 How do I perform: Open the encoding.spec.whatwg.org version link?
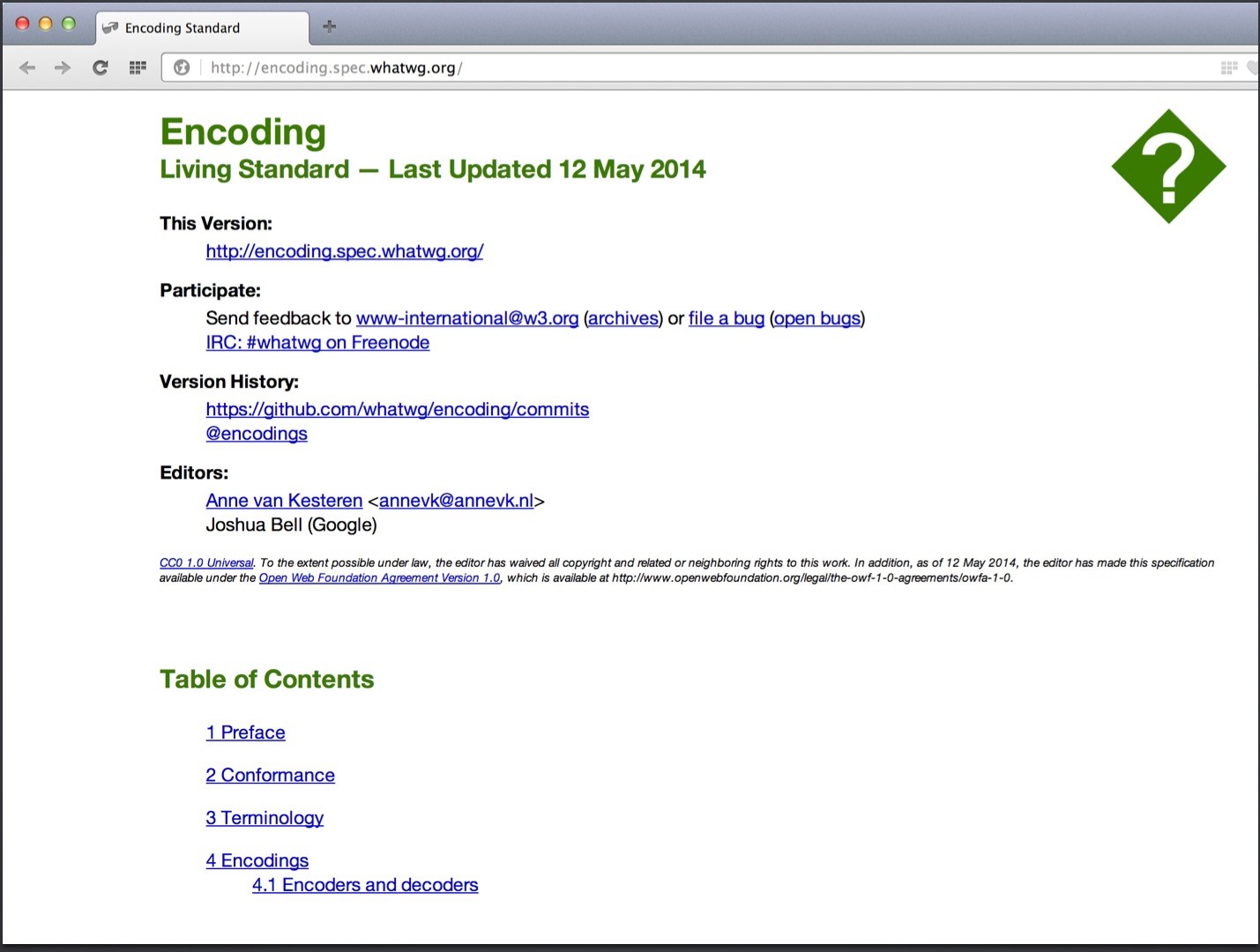click(x=345, y=251)
